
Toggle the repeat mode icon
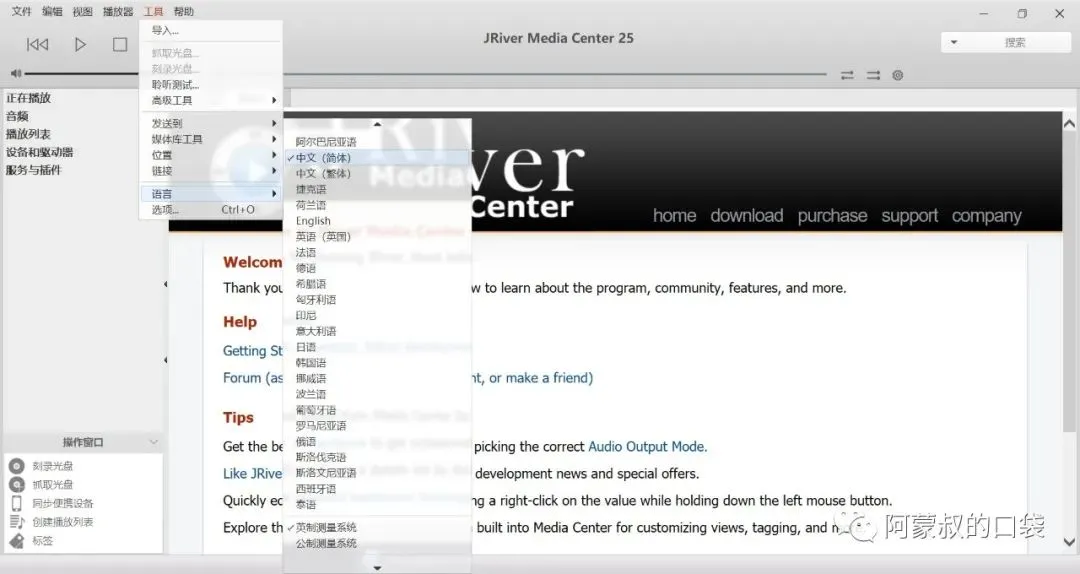pyautogui.click(x=847, y=75)
